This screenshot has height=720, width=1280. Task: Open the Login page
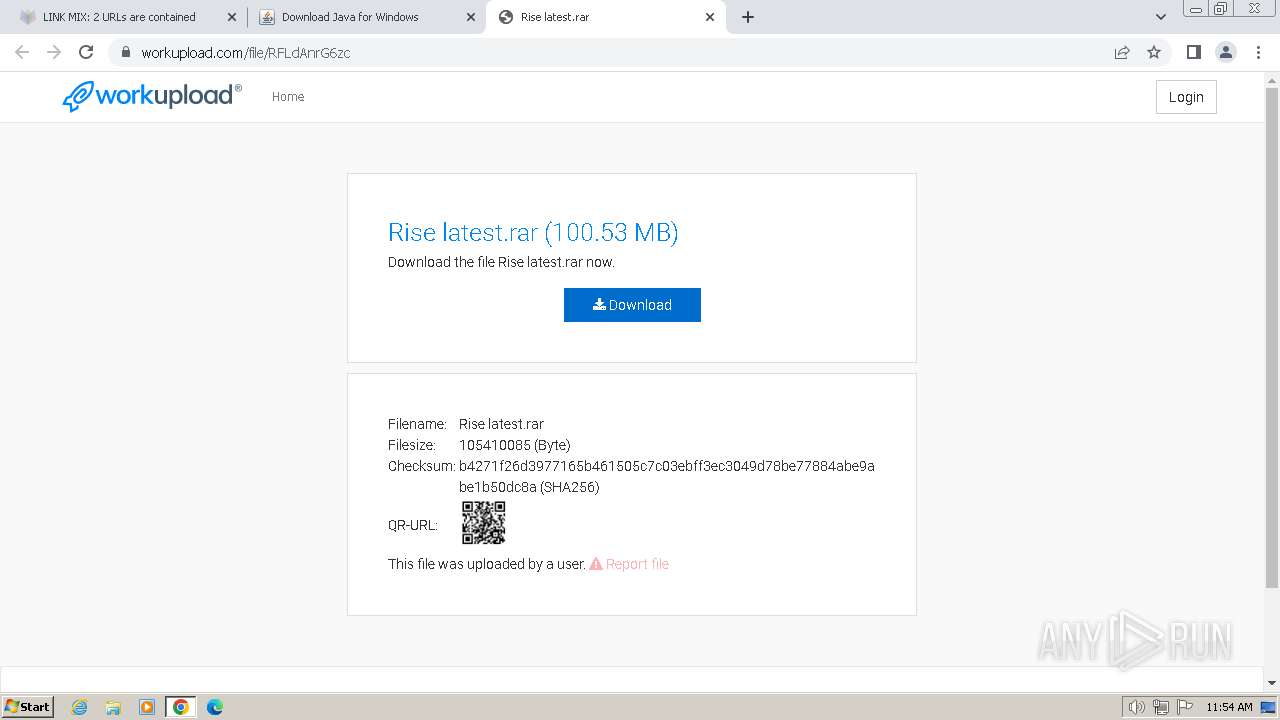coord(1186,97)
